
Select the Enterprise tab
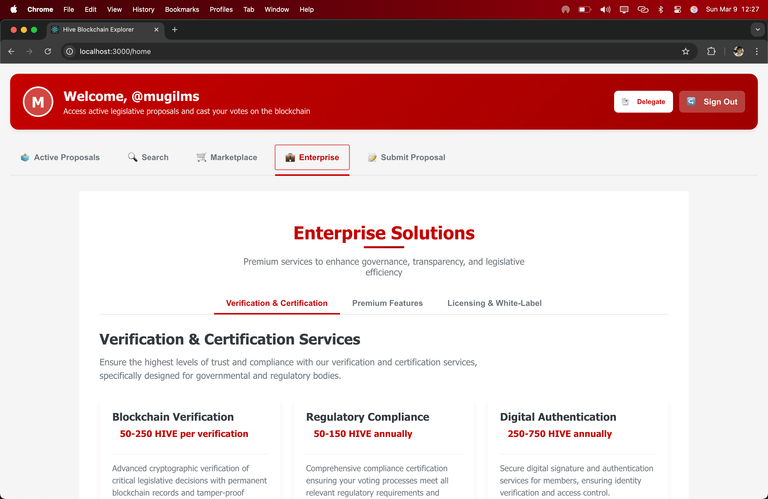click(x=312, y=157)
